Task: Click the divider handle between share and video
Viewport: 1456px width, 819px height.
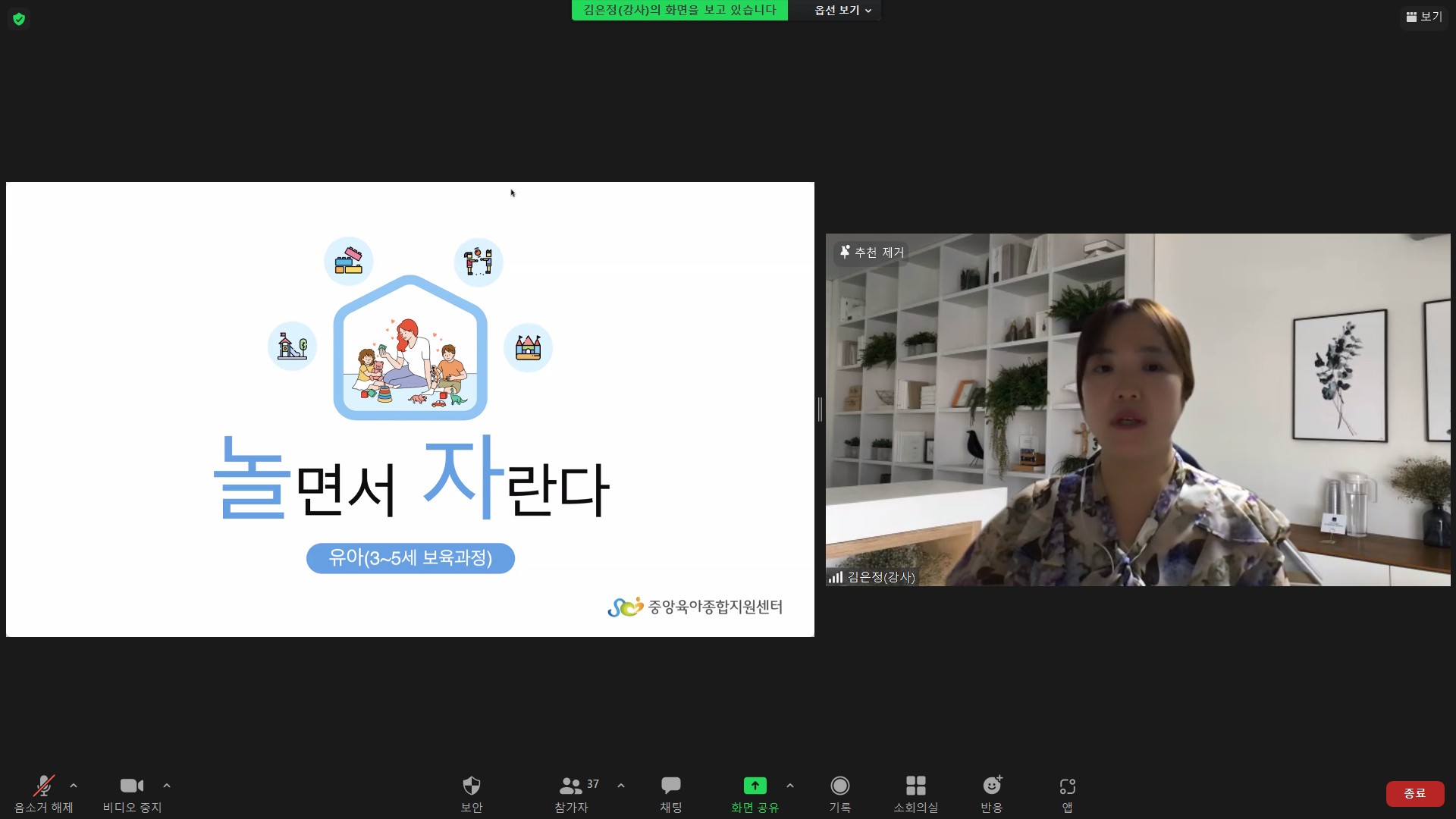Action: 820,409
